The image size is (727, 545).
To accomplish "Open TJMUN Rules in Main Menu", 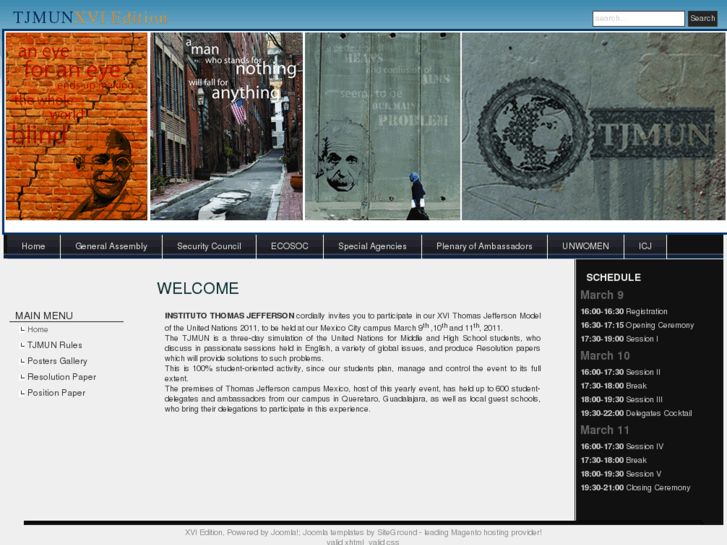I will pos(55,345).
